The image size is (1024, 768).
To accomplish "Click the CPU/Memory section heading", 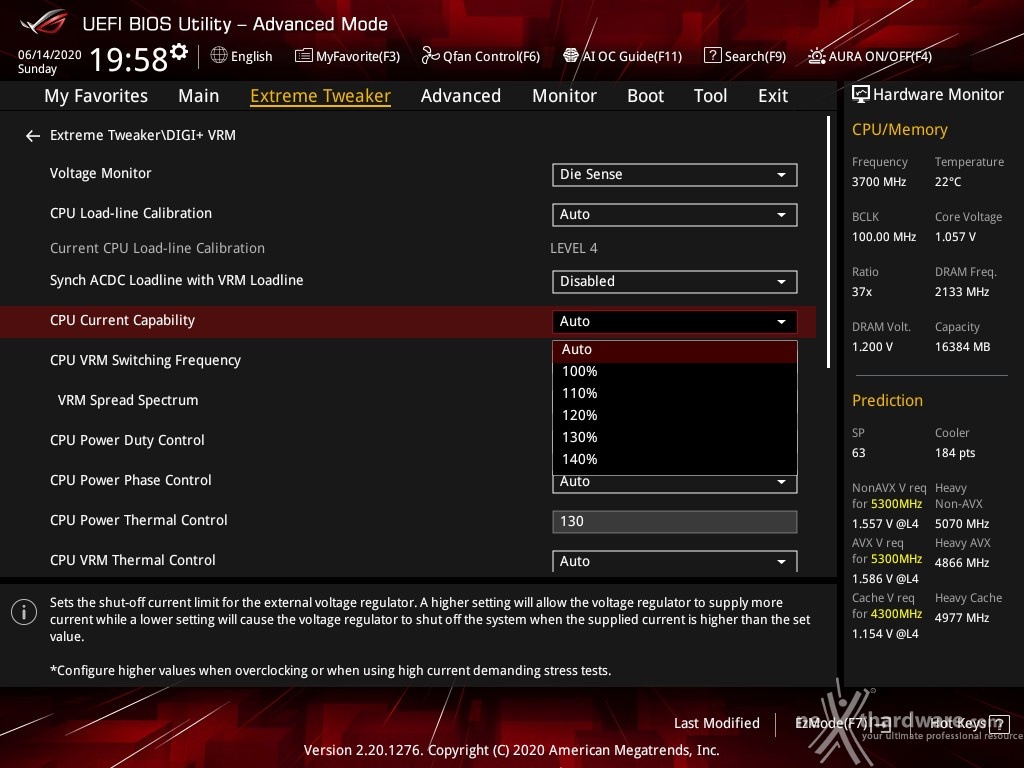I will [x=900, y=130].
